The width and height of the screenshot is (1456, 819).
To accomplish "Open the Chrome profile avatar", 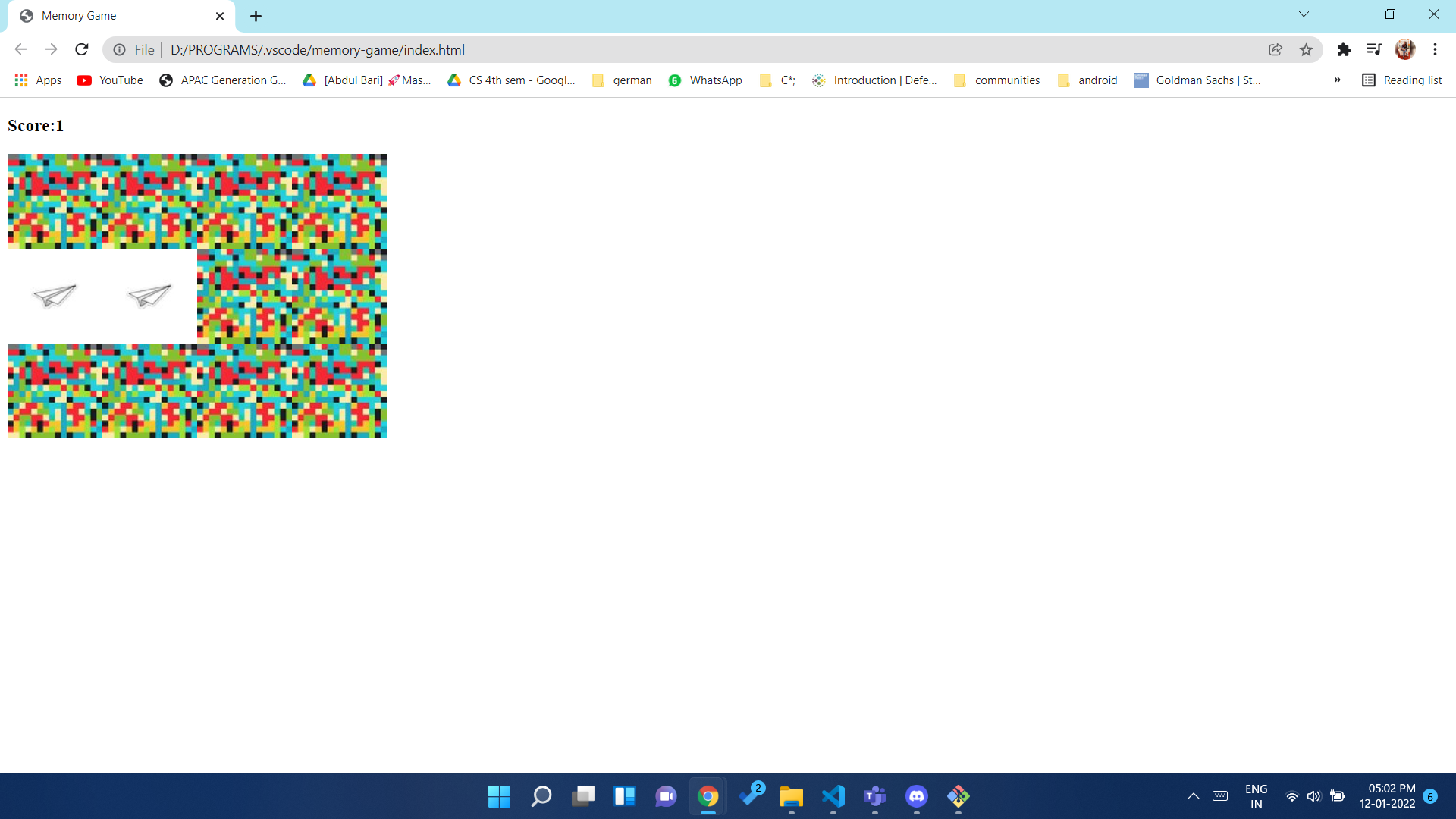I will coord(1404,50).
